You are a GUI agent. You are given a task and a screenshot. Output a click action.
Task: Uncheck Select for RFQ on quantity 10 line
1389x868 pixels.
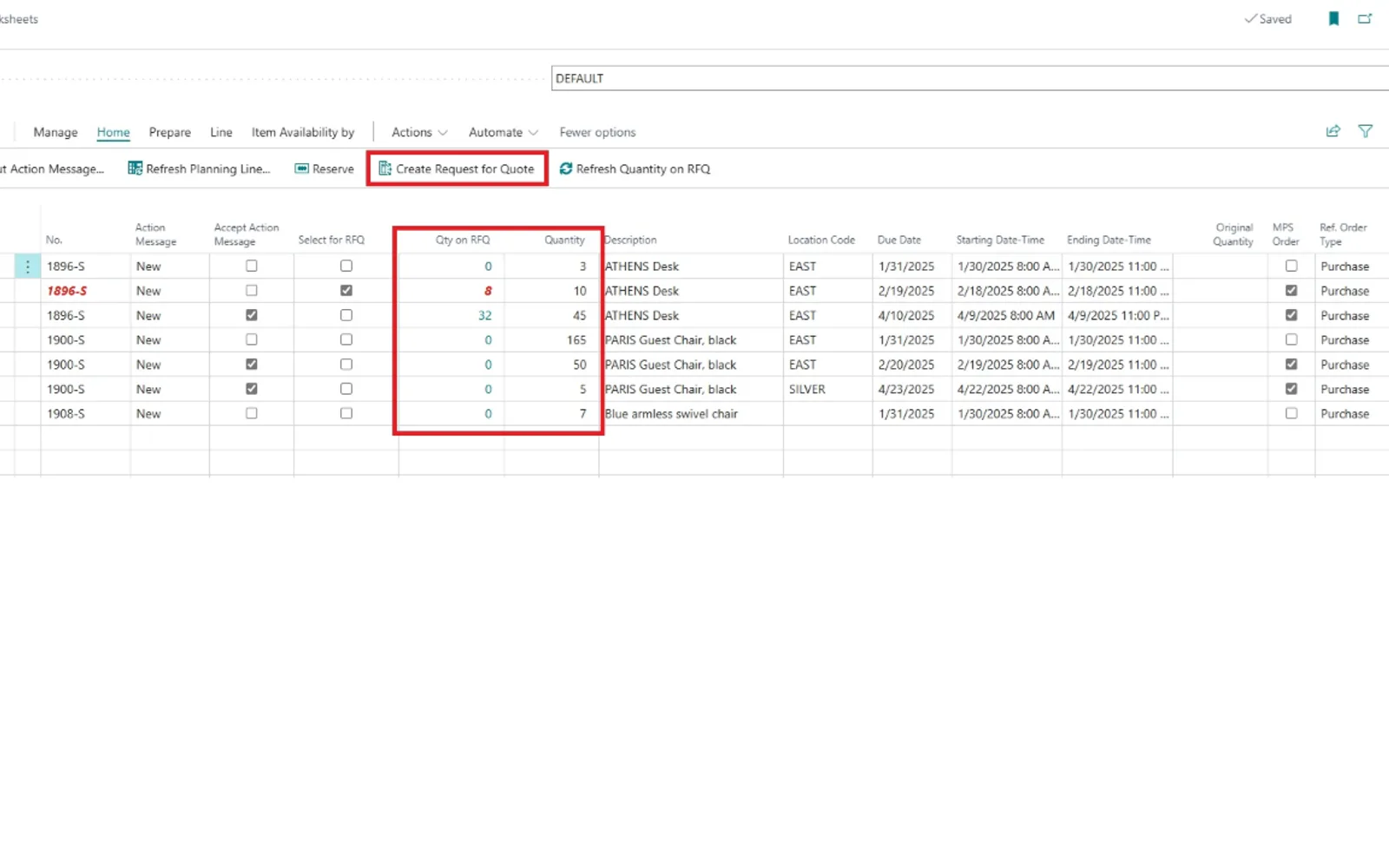(346, 290)
